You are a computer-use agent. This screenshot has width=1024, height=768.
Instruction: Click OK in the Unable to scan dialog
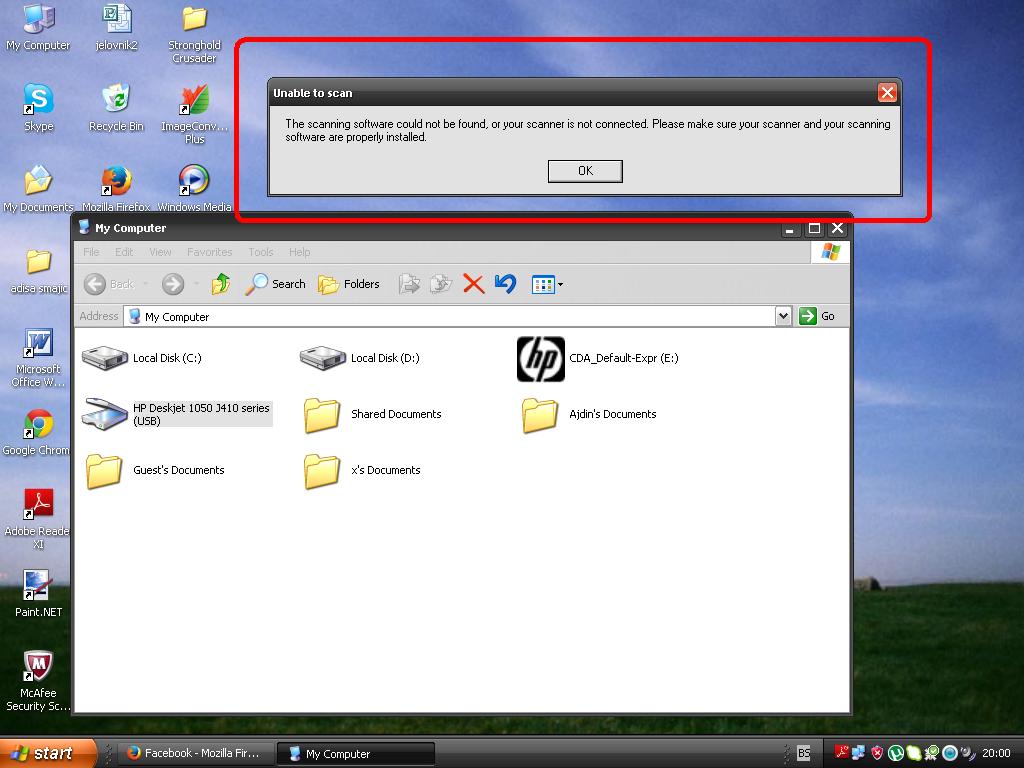pyautogui.click(x=585, y=171)
